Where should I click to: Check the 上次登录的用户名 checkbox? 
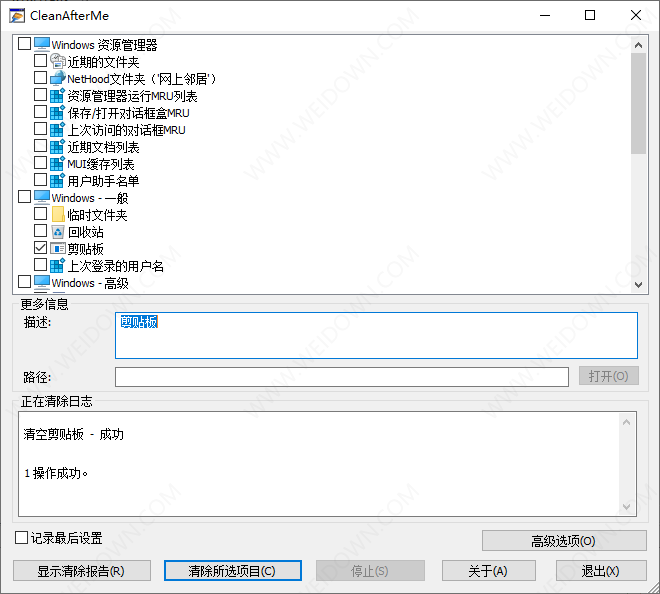40,265
